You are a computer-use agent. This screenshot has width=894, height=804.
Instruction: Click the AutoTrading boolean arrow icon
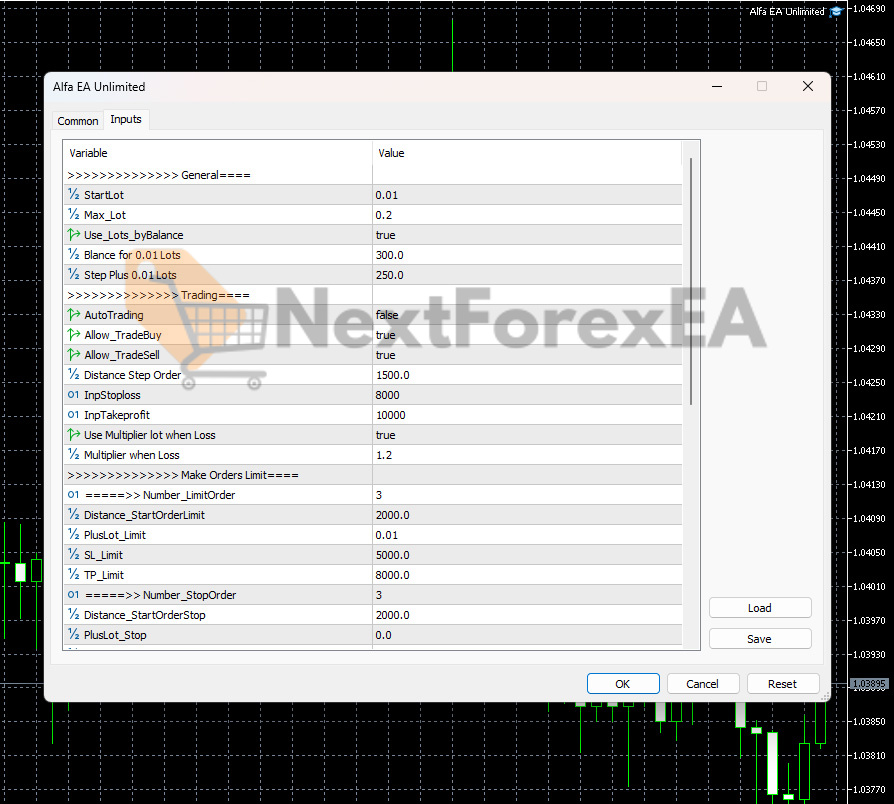click(74, 315)
